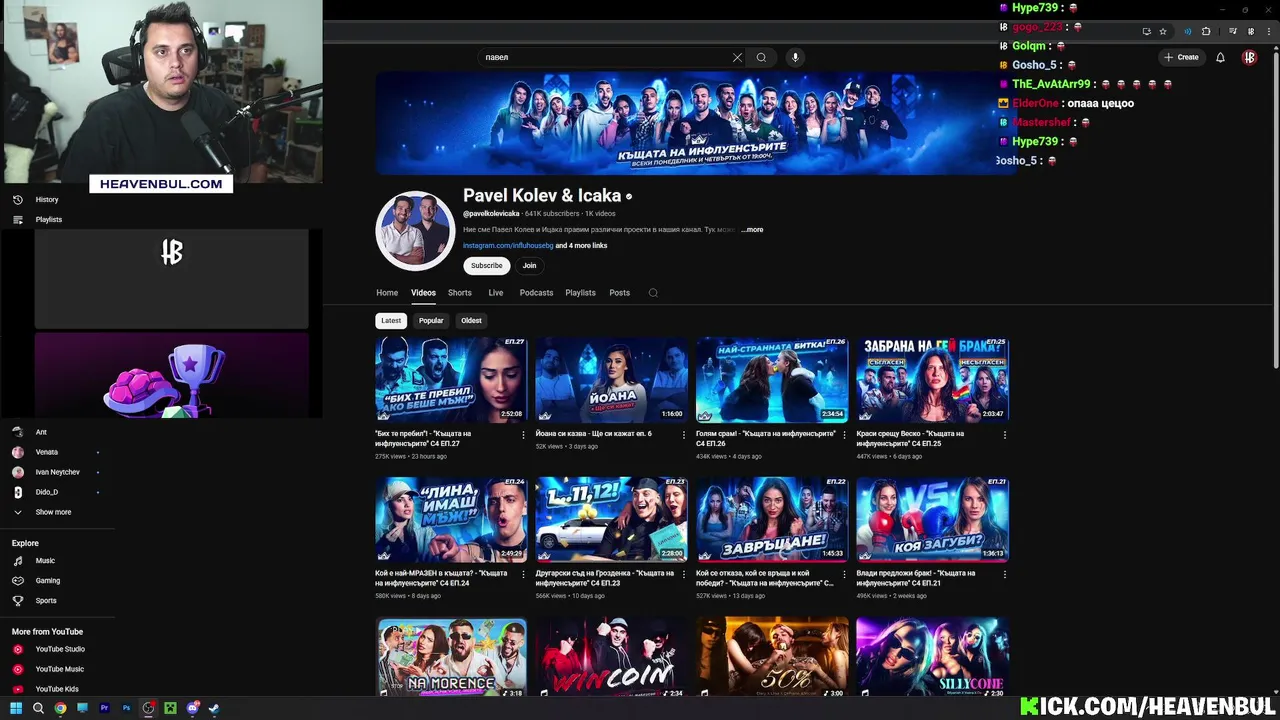Open Chrome from the taskbar
The width and height of the screenshot is (1280, 720).
click(60, 708)
